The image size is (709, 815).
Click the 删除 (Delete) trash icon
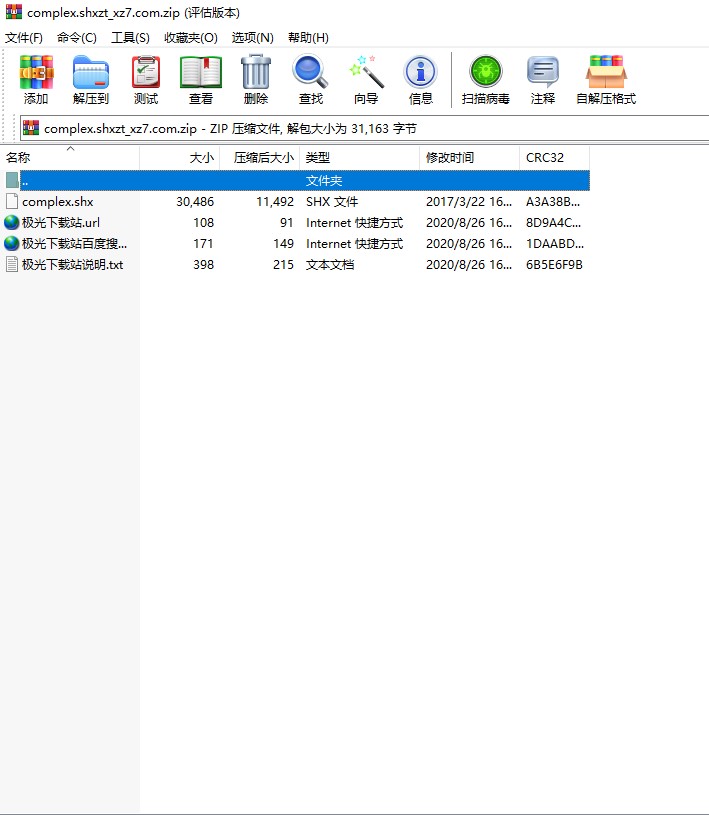[256, 80]
